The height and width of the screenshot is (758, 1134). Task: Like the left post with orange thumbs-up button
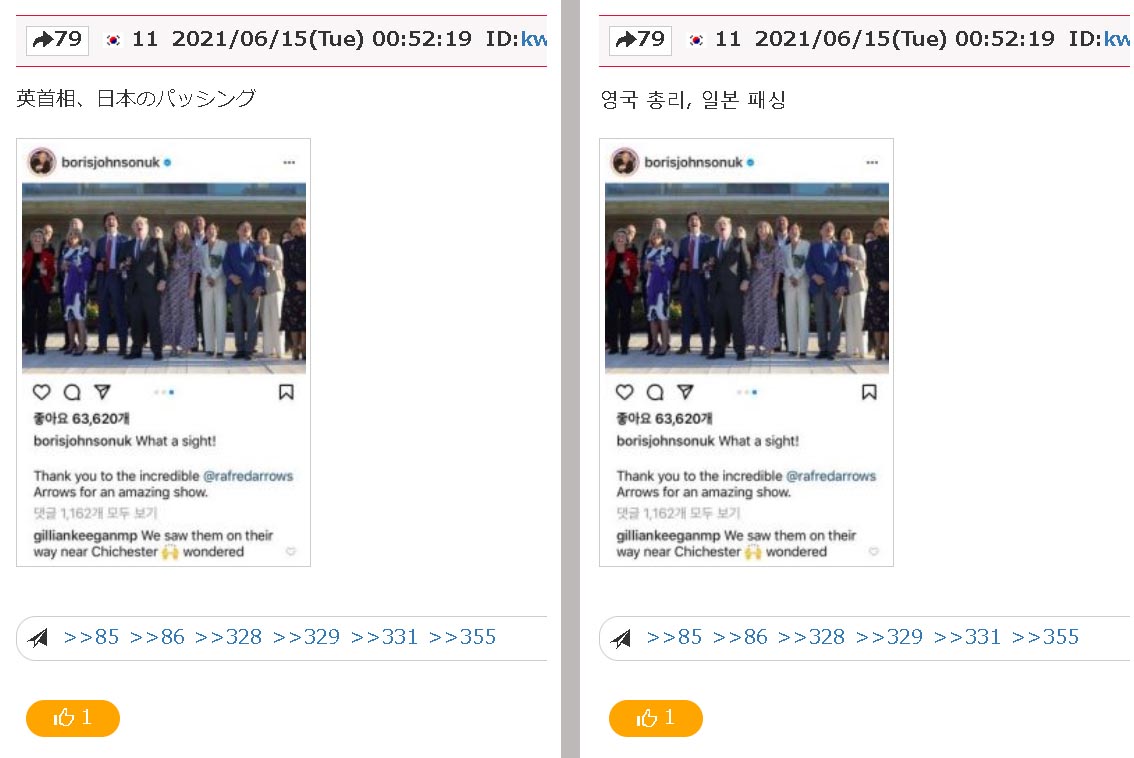click(x=72, y=717)
